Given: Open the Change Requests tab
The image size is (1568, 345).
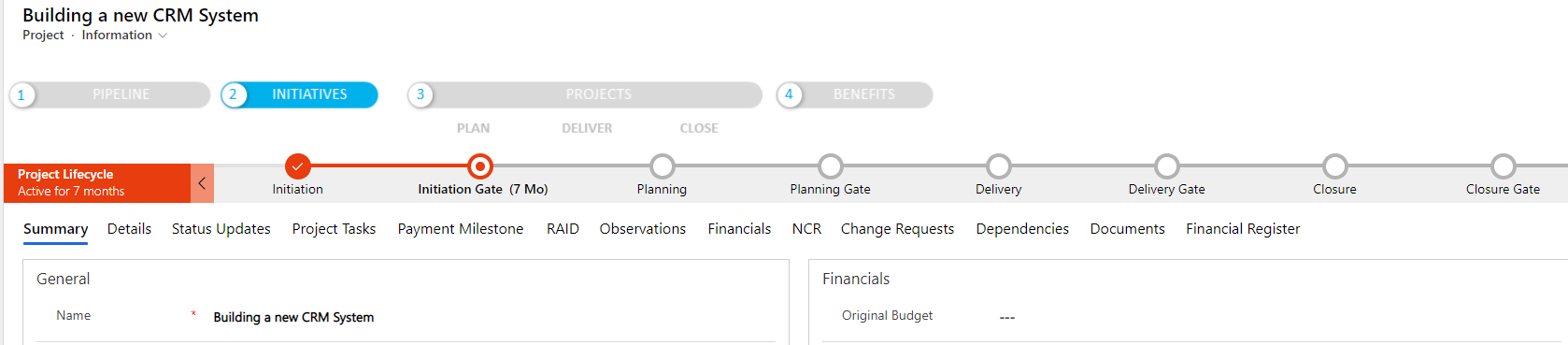Looking at the screenshot, I should [897, 229].
